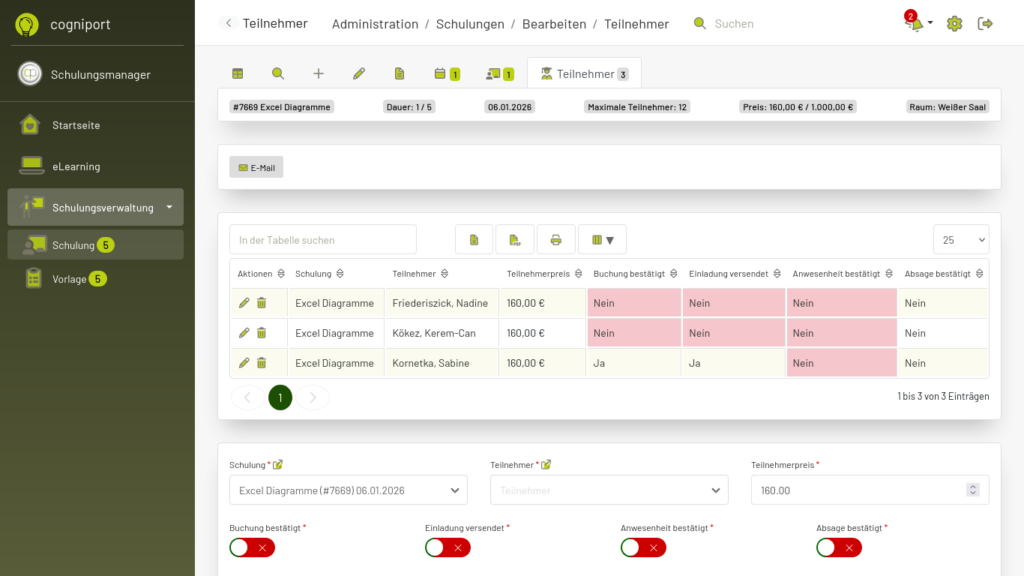This screenshot has width=1024, height=576.
Task: Click the print icon above the table
Action: tap(556, 240)
